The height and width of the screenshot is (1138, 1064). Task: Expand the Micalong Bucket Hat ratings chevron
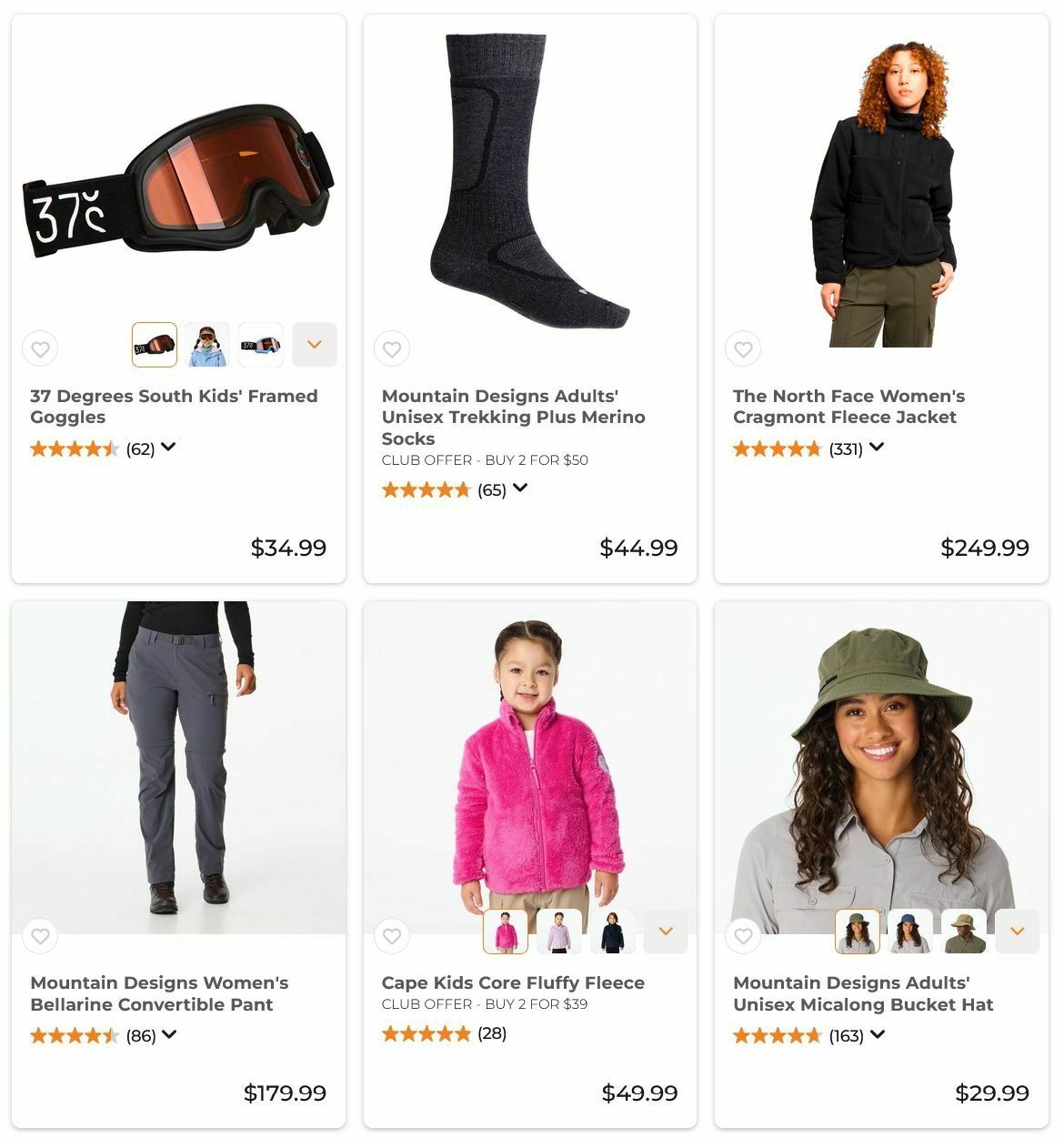click(x=878, y=1034)
